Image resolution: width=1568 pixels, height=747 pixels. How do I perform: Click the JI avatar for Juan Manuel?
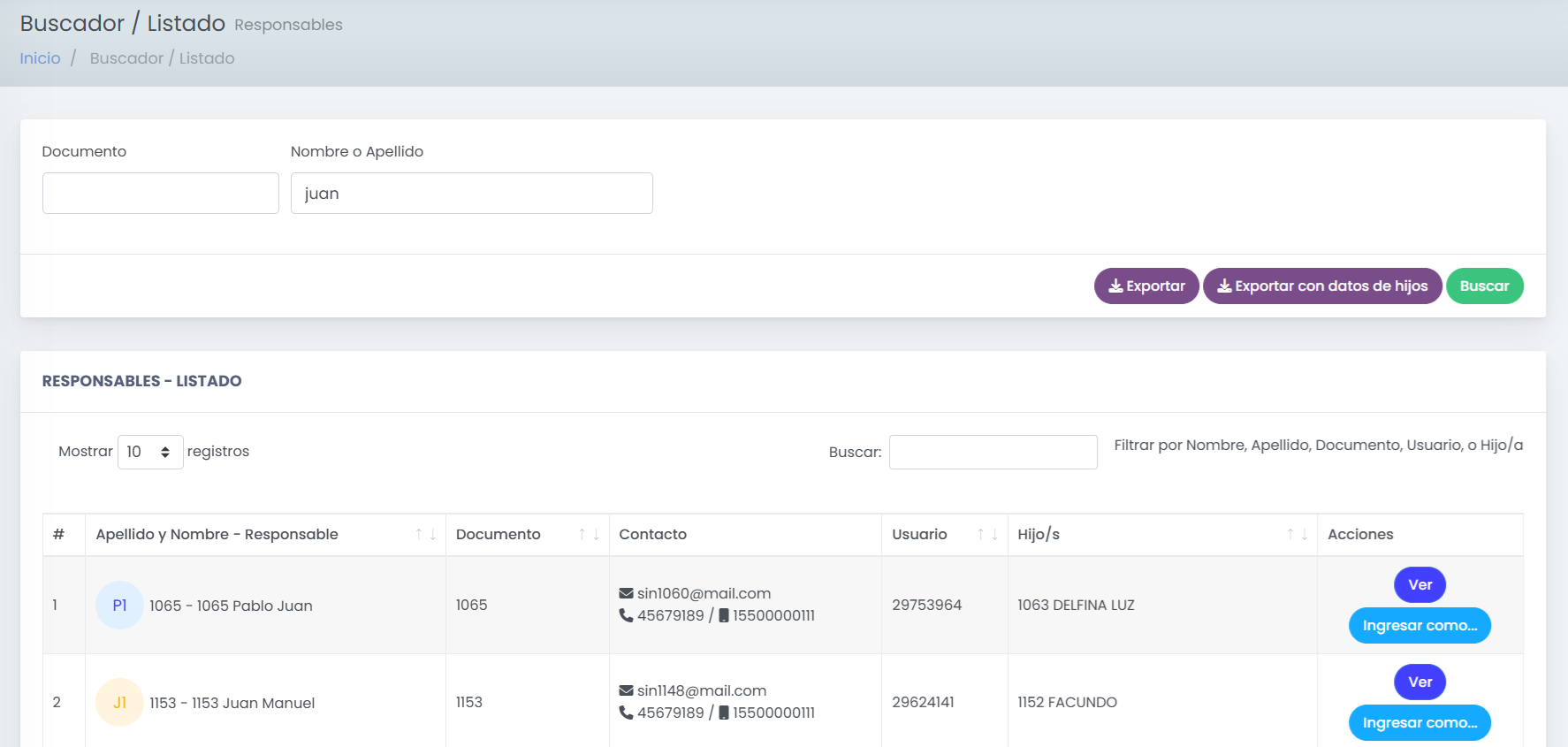[x=119, y=703]
